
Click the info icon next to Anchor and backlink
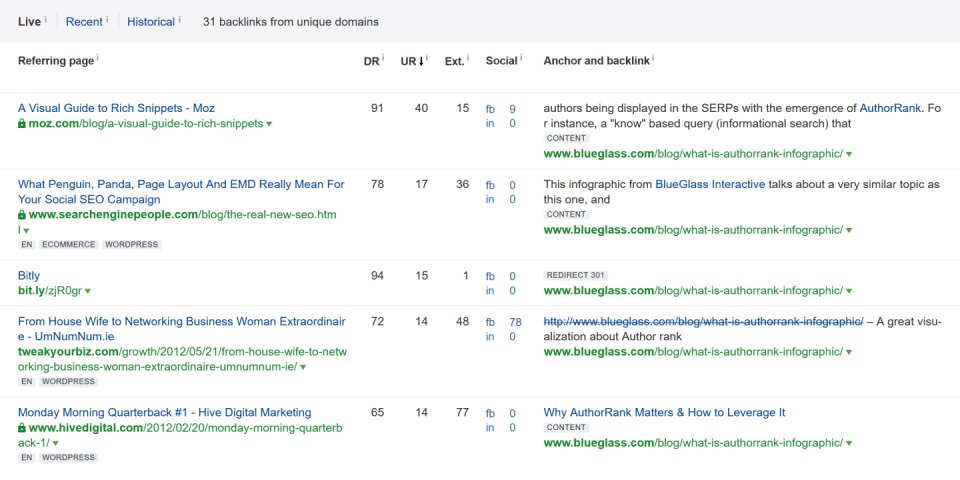pos(653,58)
